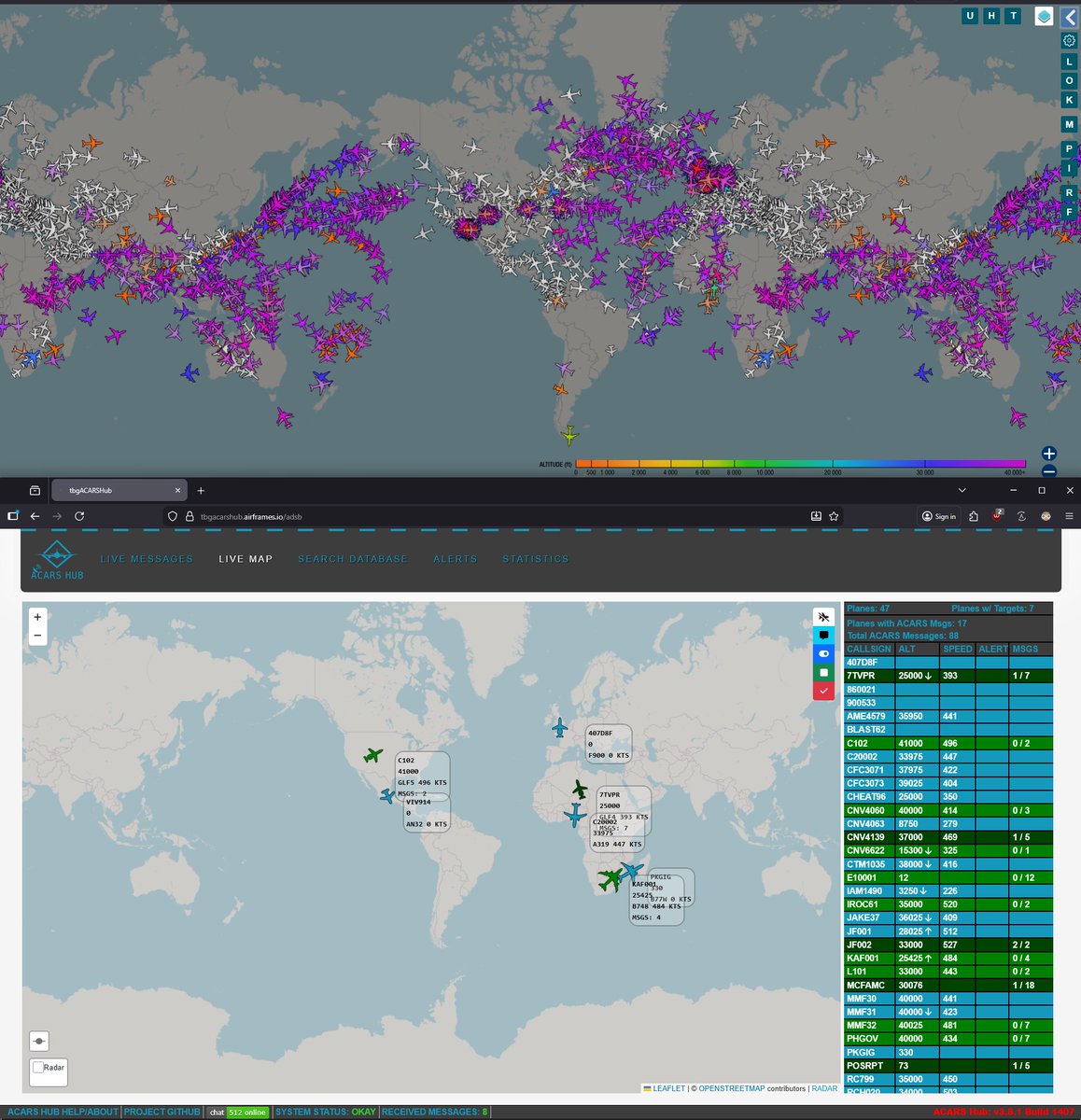Select the KAF001 callsign row
This screenshot has height=1120, width=1081.
pyautogui.click(x=948, y=958)
